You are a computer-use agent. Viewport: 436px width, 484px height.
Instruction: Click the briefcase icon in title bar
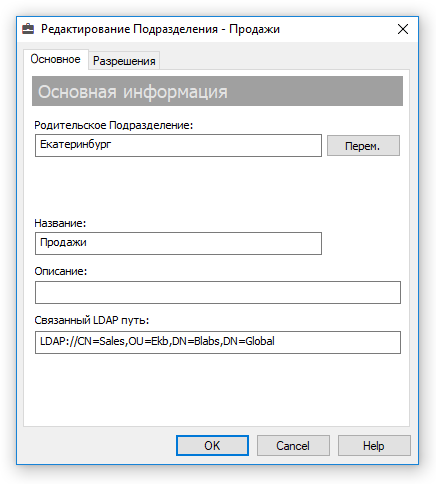28,29
